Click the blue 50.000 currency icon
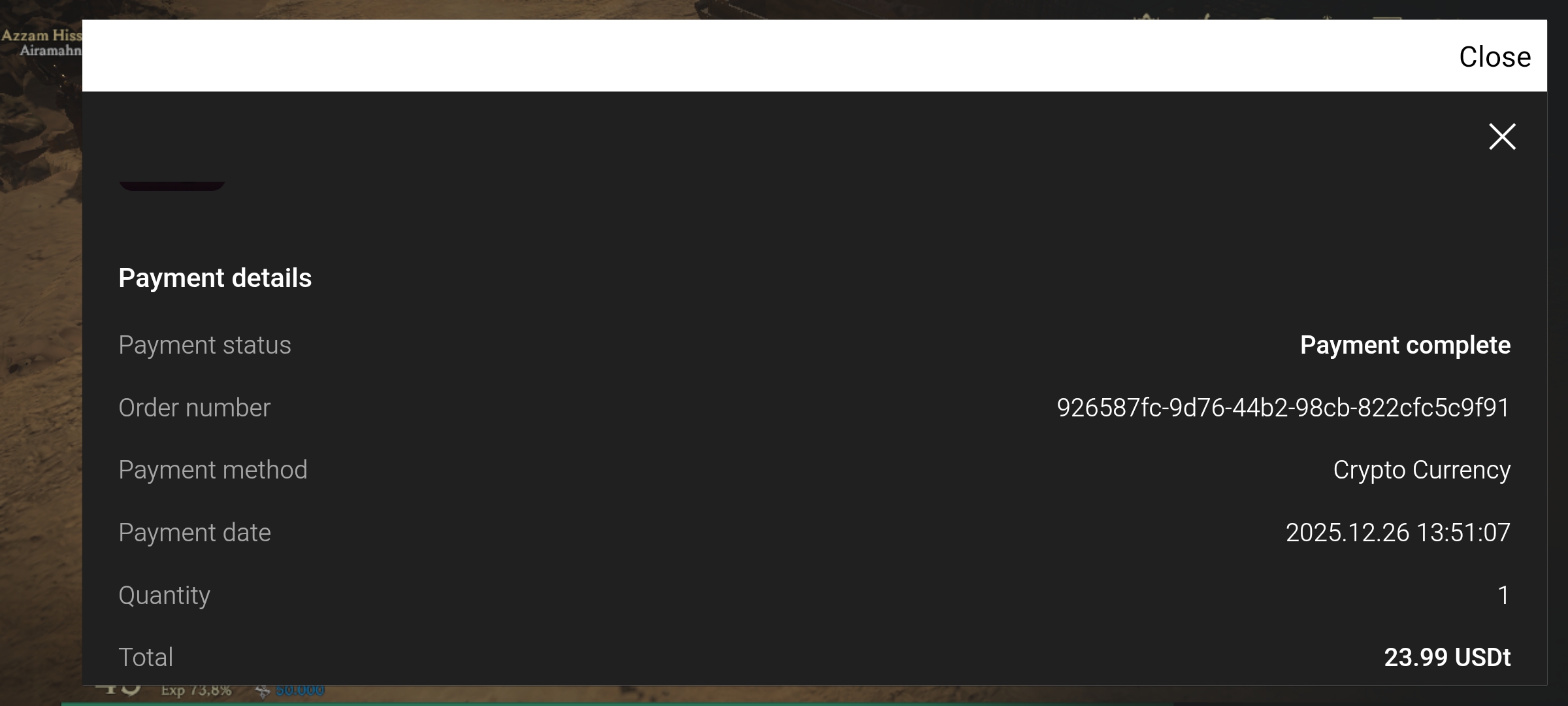This screenshot has width=1568, height=706. click(263, 691)
